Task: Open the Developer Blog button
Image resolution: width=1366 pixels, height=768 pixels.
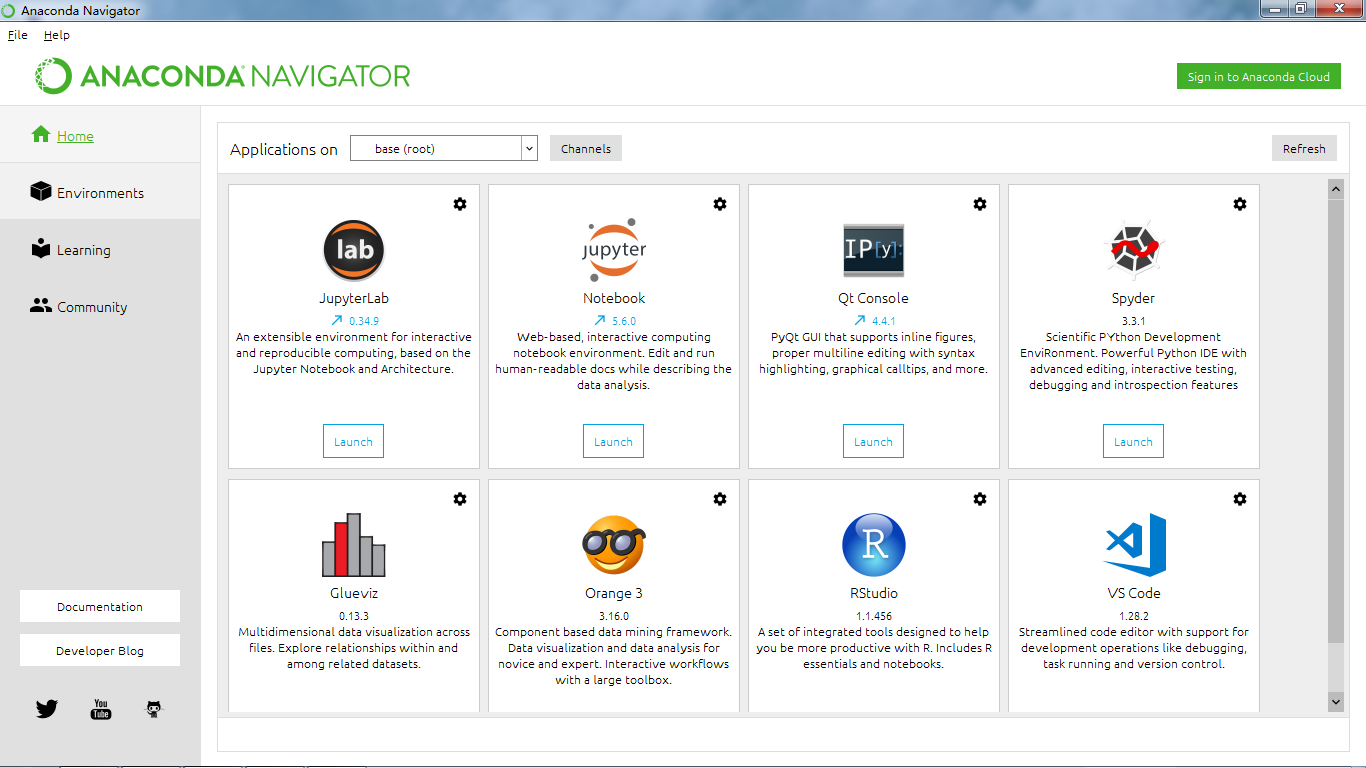Action: [x=100, y=650]
